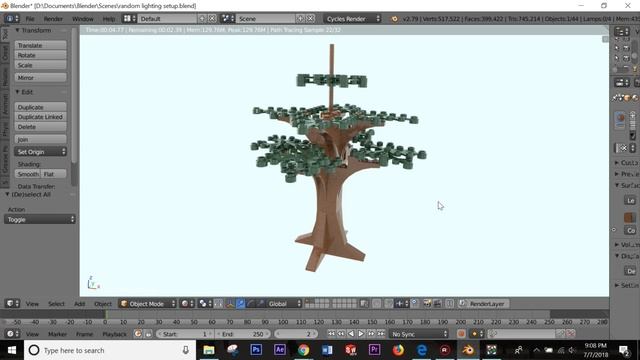
Task: Open the File menu
Action: [x=30, y=19]
